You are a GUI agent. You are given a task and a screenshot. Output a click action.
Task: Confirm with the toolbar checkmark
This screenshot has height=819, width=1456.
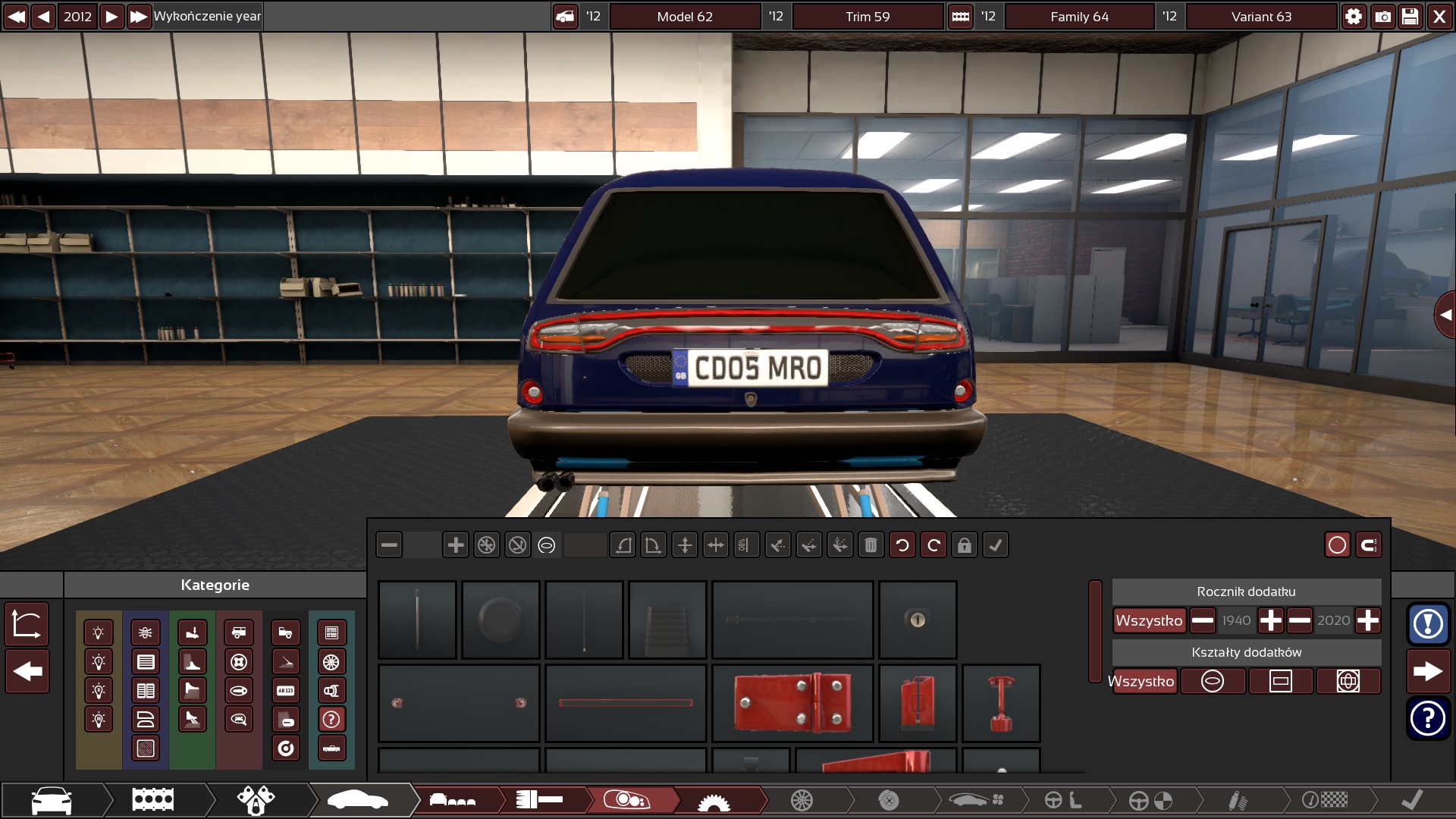pyautogui.click(x=995, y=544)
